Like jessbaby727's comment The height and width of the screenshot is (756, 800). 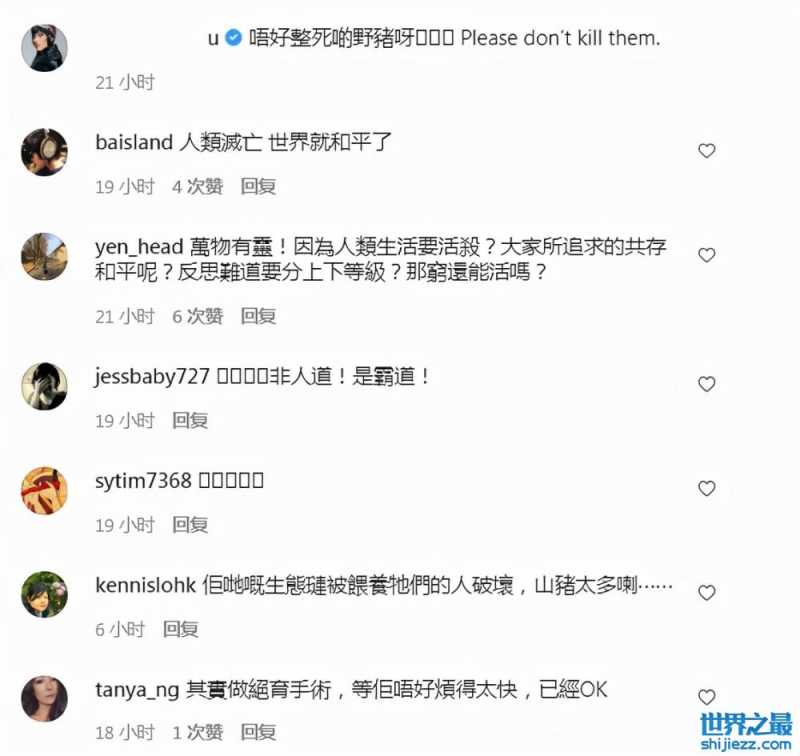[707, 384]
